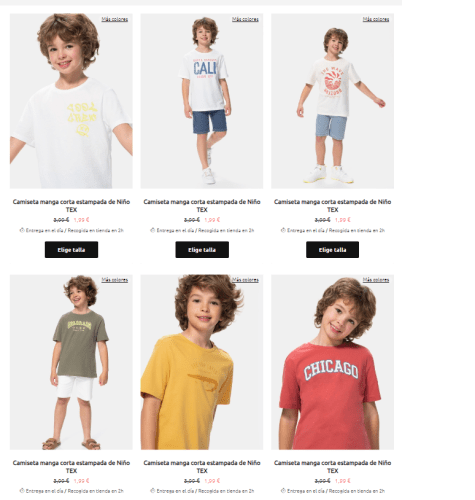
Task: Select Elige talla for the wave-print shirt
Action: coord(332,250)
